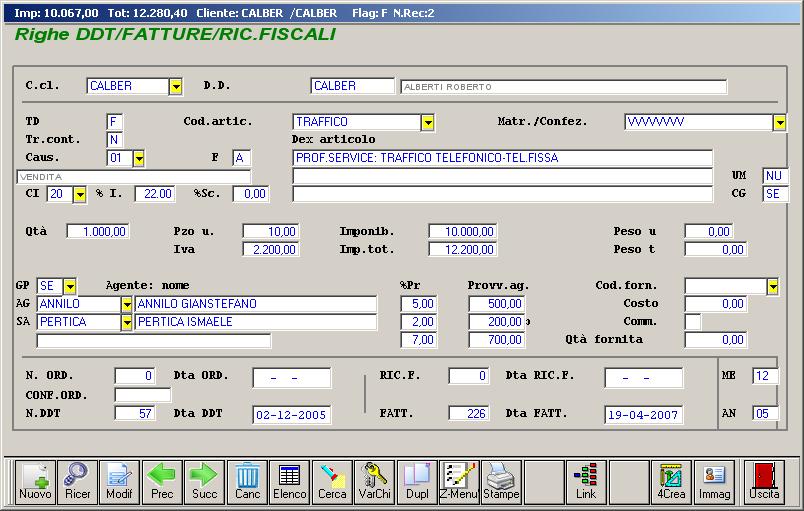804x511 pixels.
Task: Go to previous record with Prec arrow
Action: click(162, 482)
